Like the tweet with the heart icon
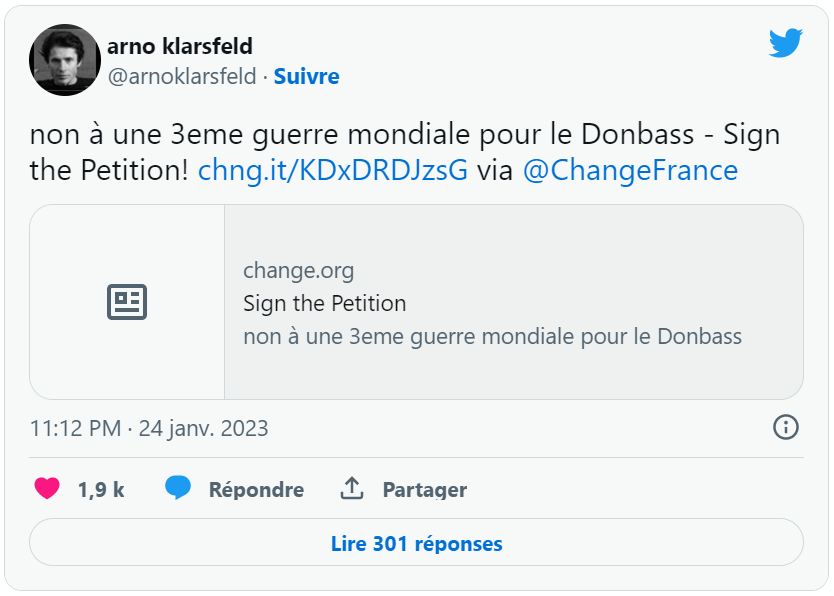This screenshot has height=596, width=834. click(x=47, y=488)
